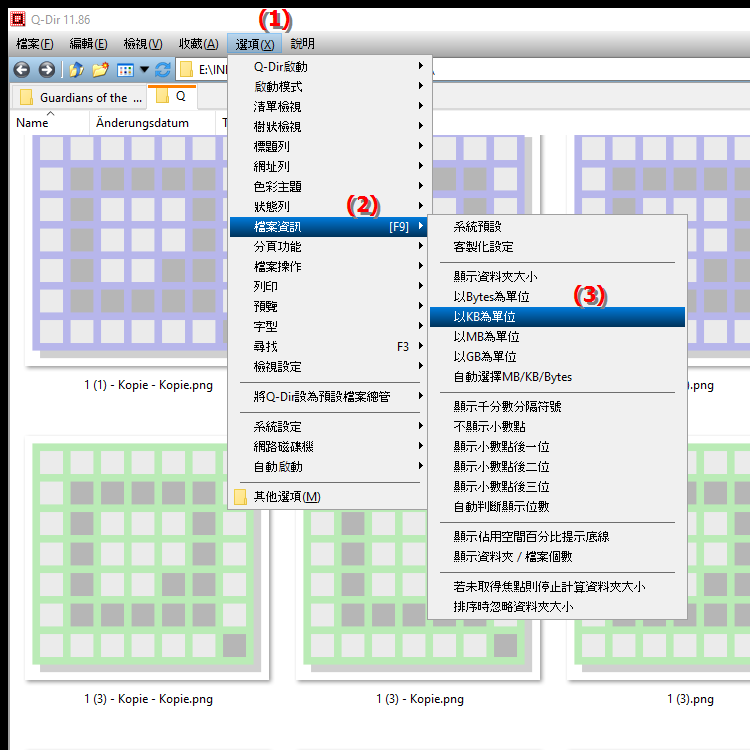Click the new folder icon in toolbar
Image resolution: width=750 pixels, height=750 pixels.
tap(100, 70)
